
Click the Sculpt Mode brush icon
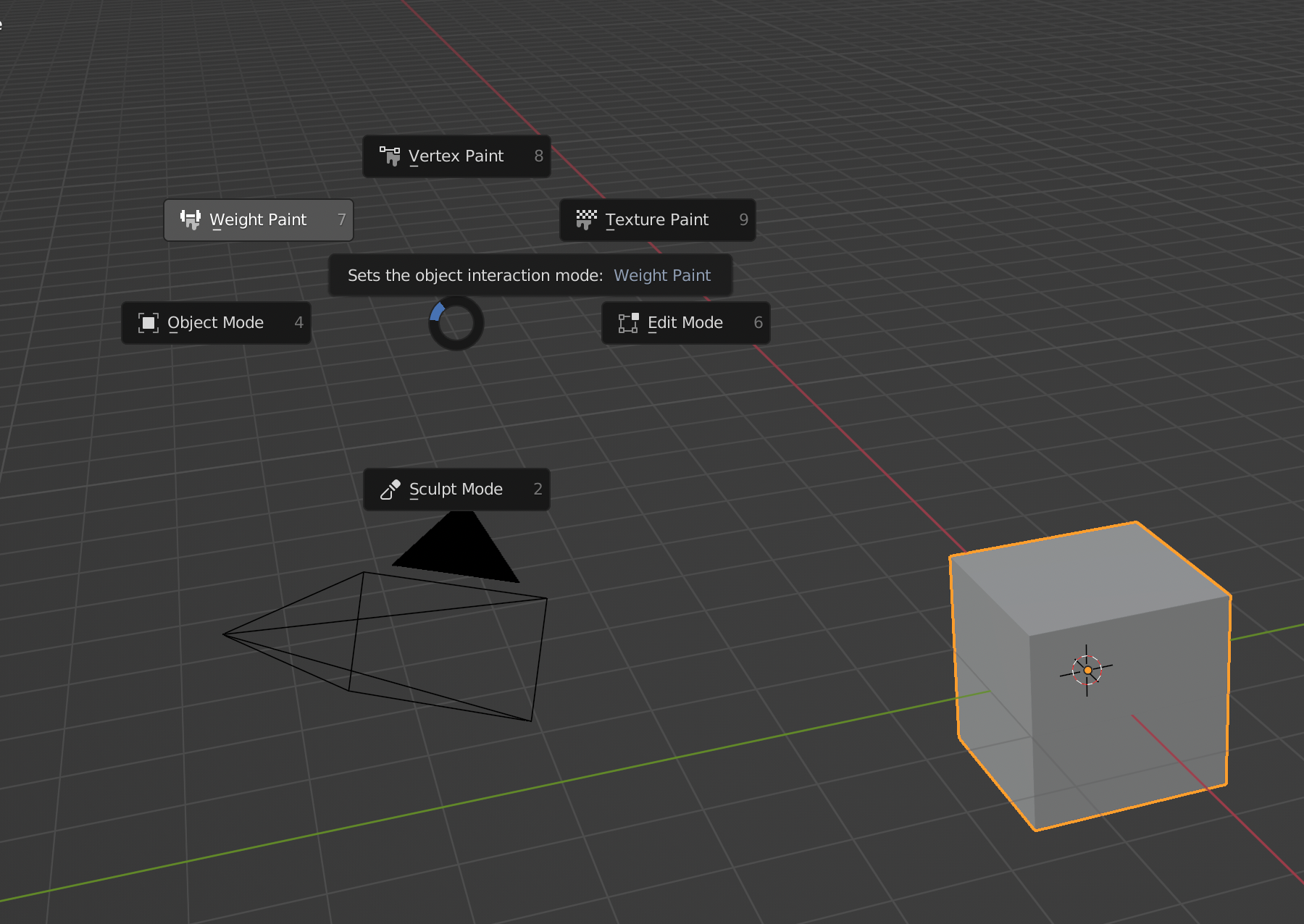click(x=390, y=490)
